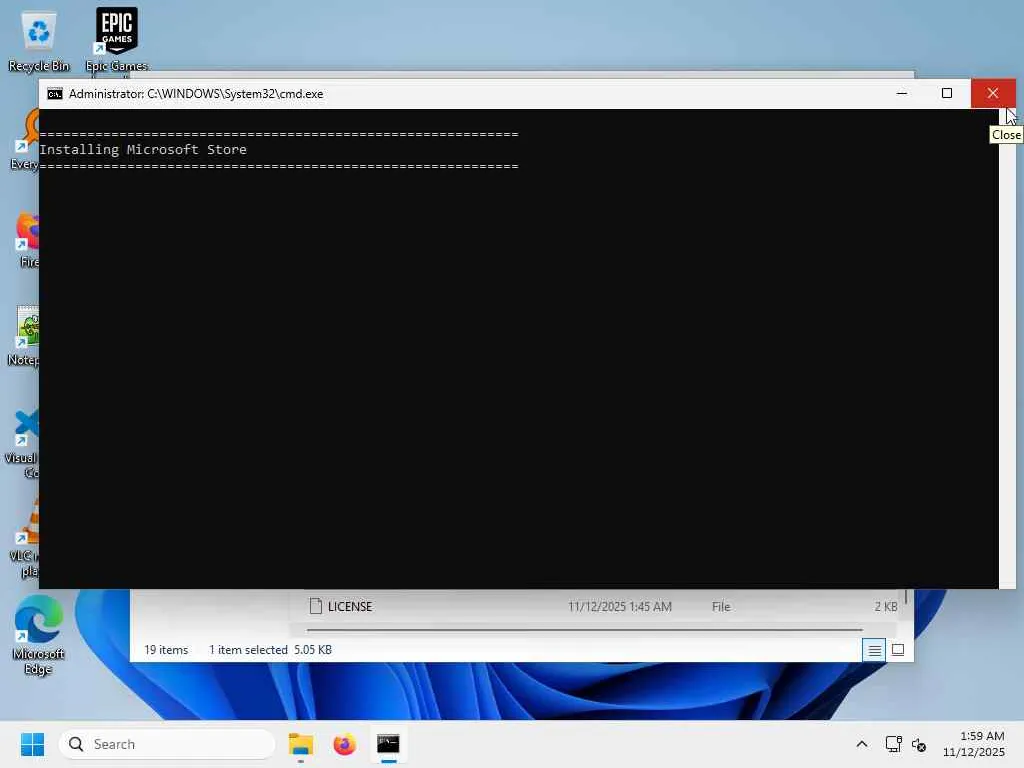Click the LICENSE type cell File
The height and width of the screenshot is (768, 1024).
(721, 607)
